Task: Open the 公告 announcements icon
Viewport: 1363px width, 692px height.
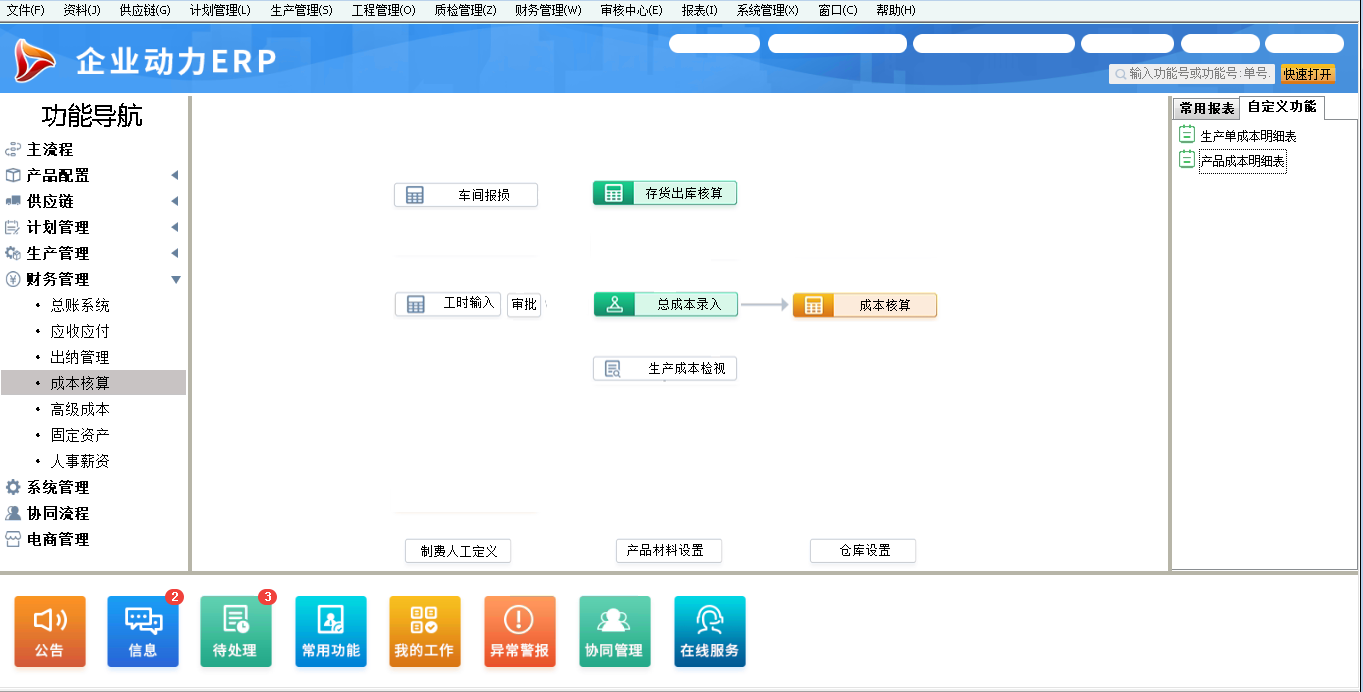Action: (x=49, y=631)
